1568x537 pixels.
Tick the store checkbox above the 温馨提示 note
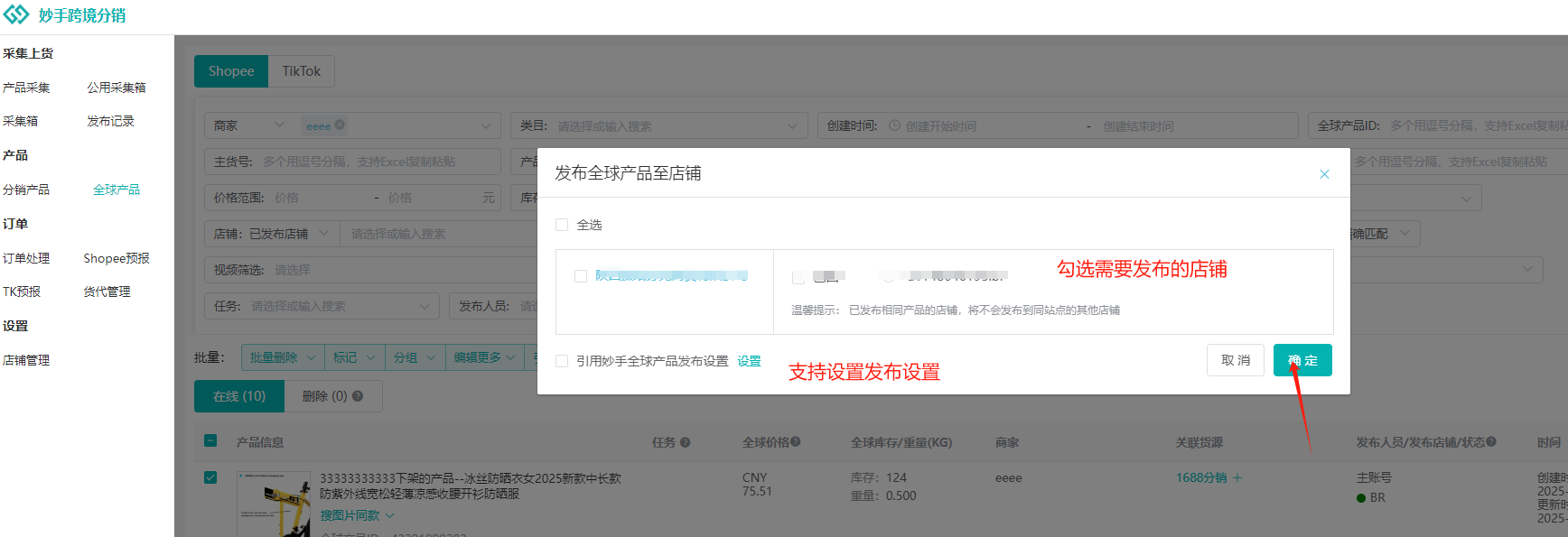pos(798,277)
